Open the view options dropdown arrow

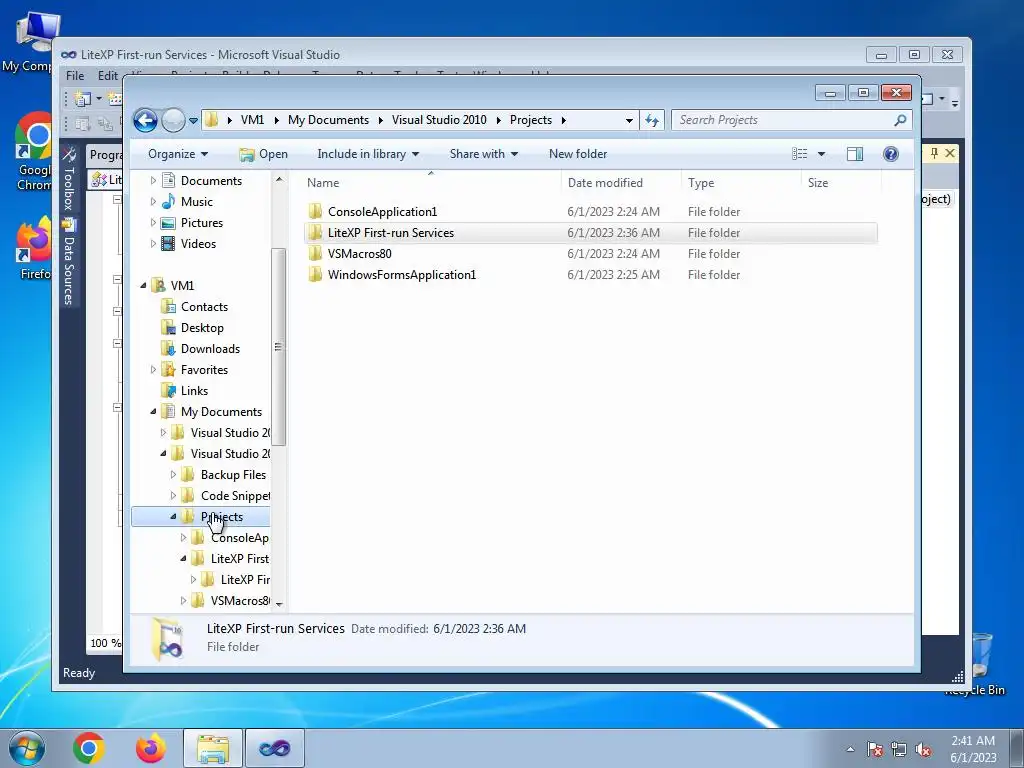click(822, 154)
